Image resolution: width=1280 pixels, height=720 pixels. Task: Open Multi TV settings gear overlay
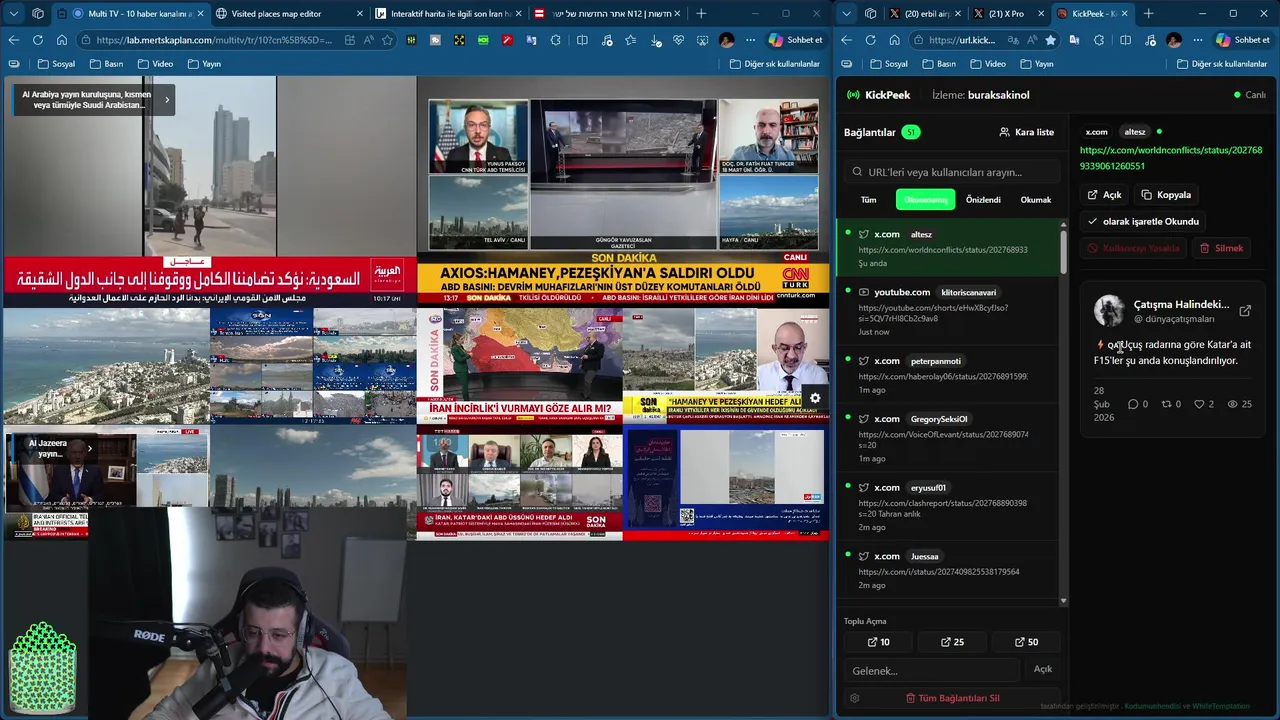pos(815,398)
